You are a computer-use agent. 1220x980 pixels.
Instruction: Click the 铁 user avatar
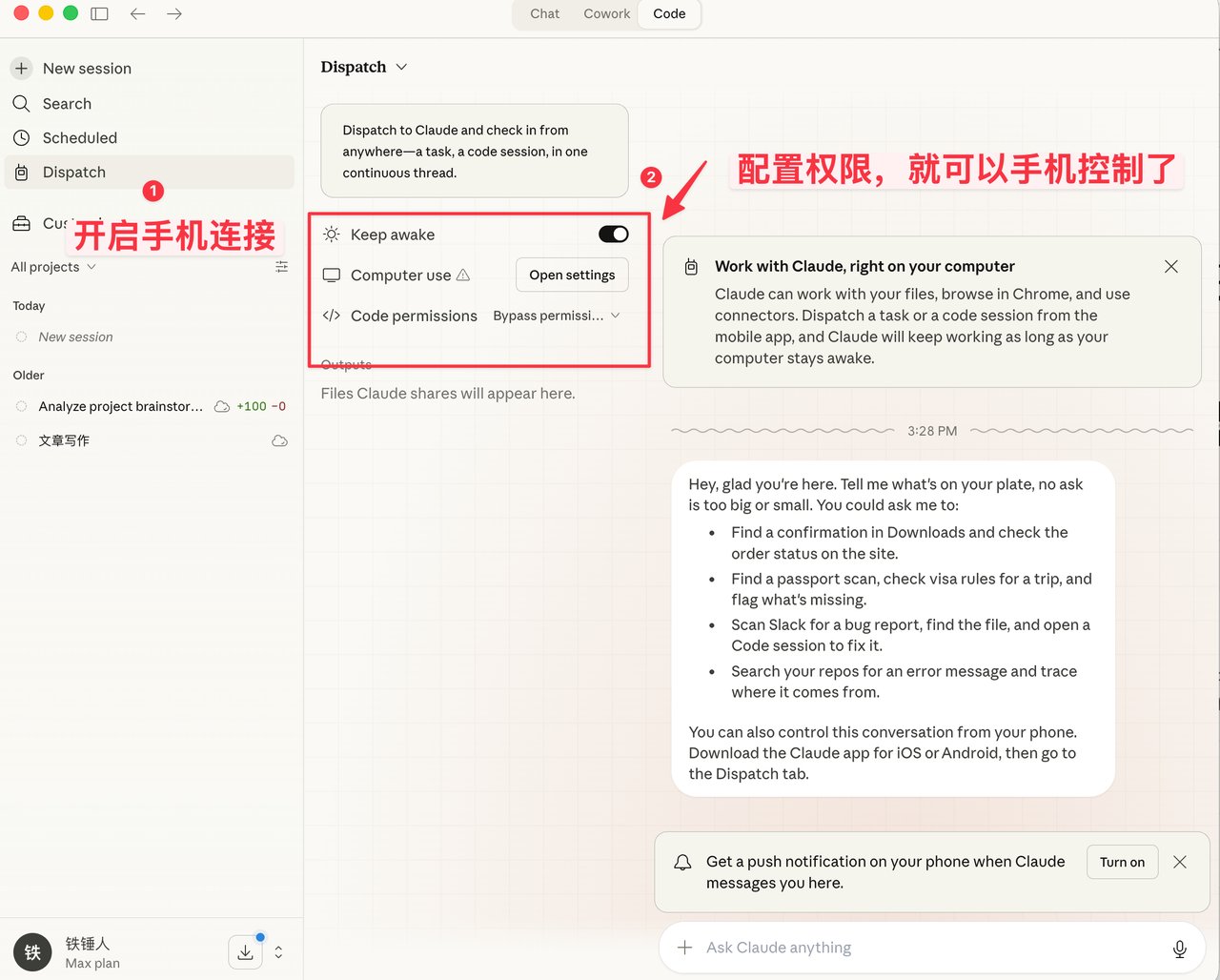tap(32, 952)
